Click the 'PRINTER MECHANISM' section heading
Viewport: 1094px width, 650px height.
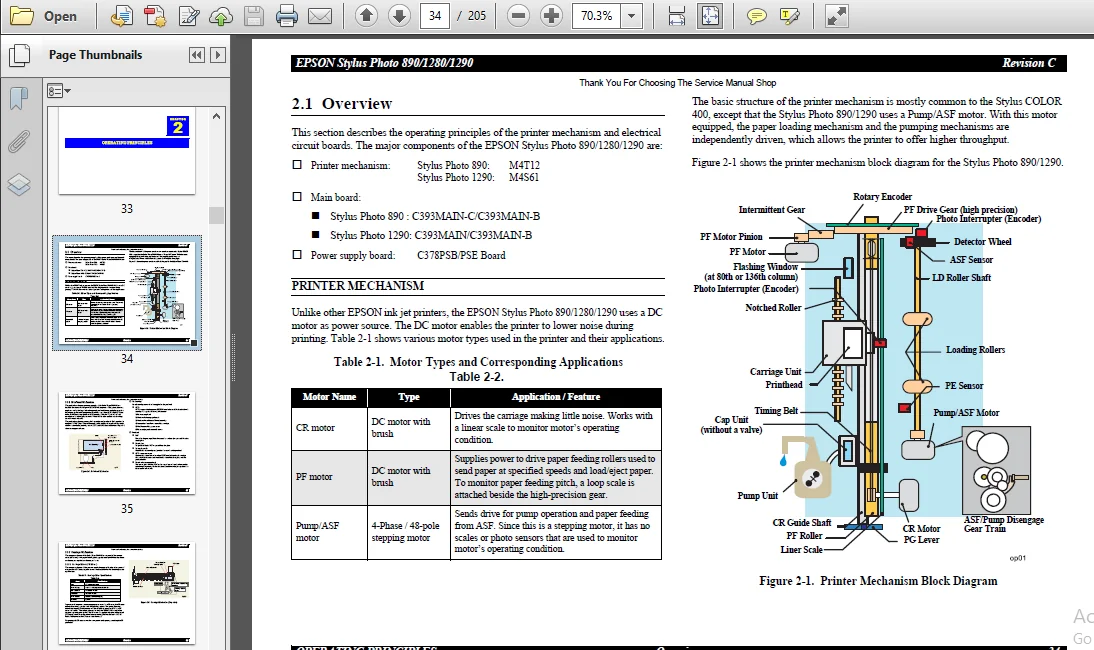tap(358, 286)
